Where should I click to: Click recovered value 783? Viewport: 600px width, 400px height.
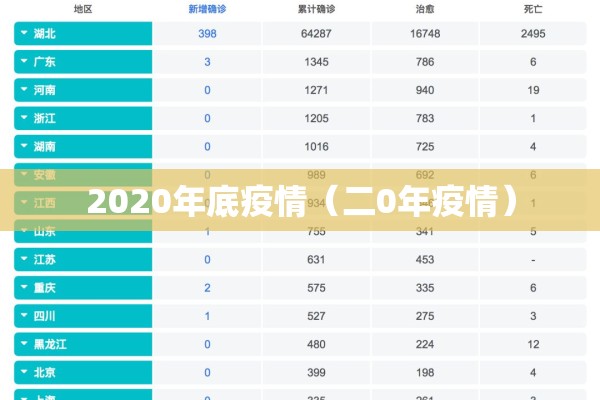tap(425, 118)
